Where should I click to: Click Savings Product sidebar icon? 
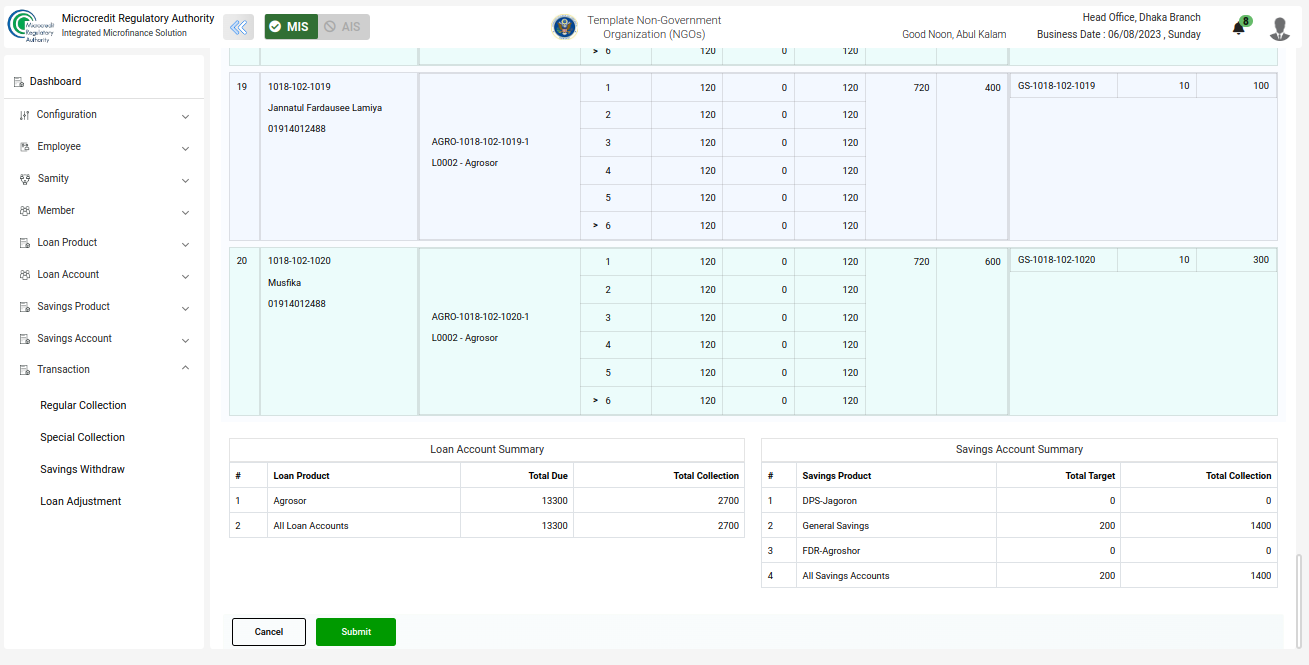pyautogui.click(x=25, y=307)
